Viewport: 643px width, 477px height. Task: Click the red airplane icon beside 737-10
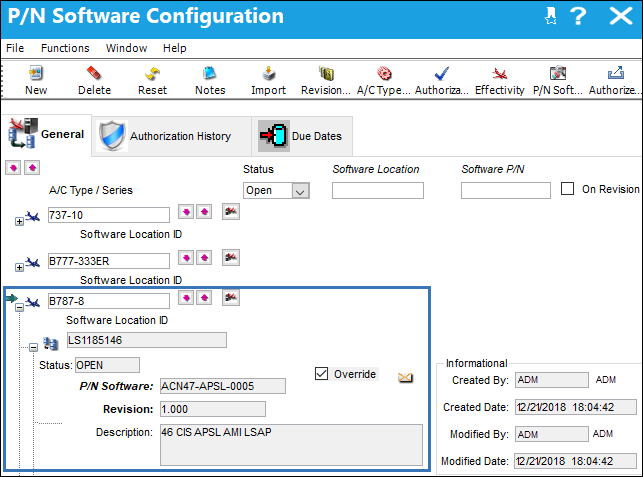(231, 211)
